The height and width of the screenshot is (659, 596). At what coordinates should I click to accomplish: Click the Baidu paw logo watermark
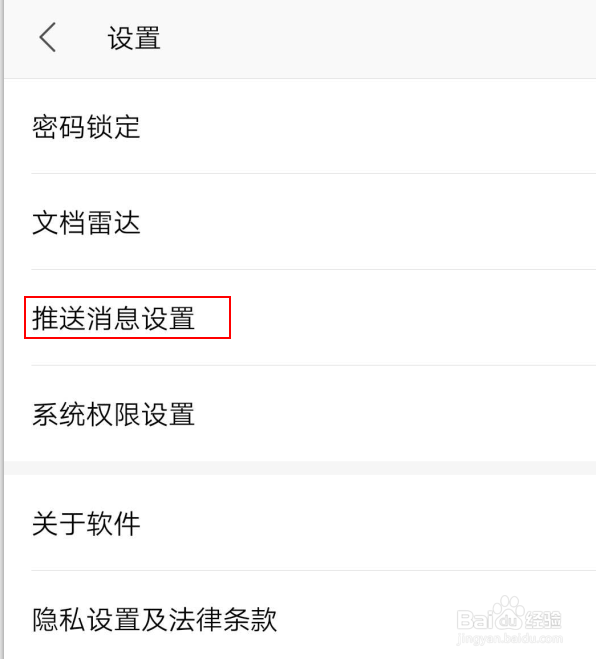click(510, 613)
